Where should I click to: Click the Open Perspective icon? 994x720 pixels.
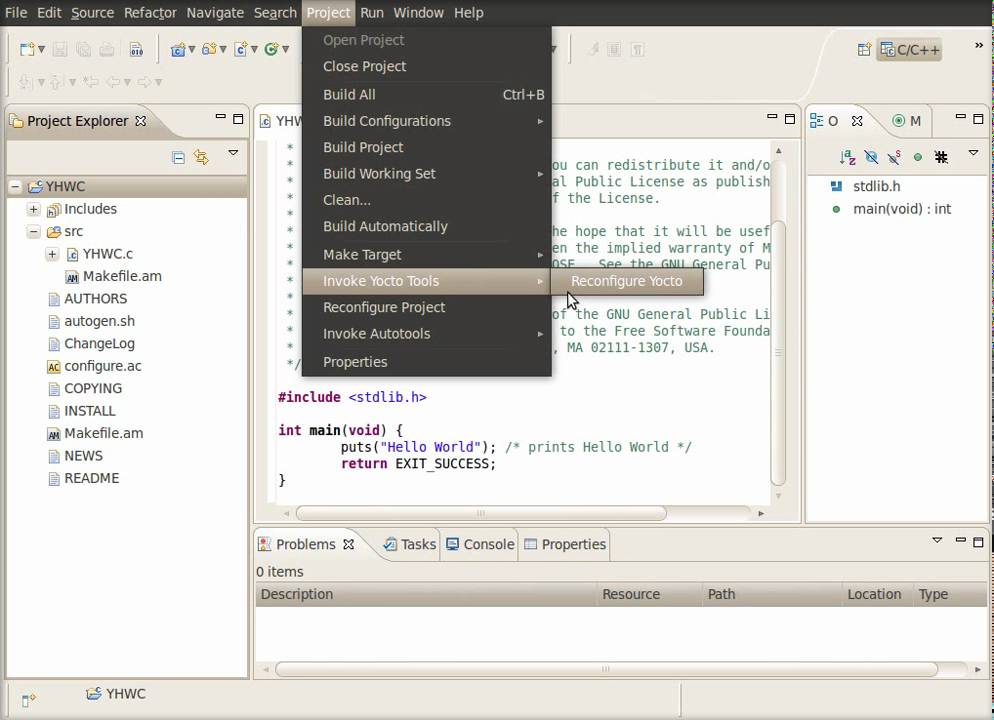[863, 49]
